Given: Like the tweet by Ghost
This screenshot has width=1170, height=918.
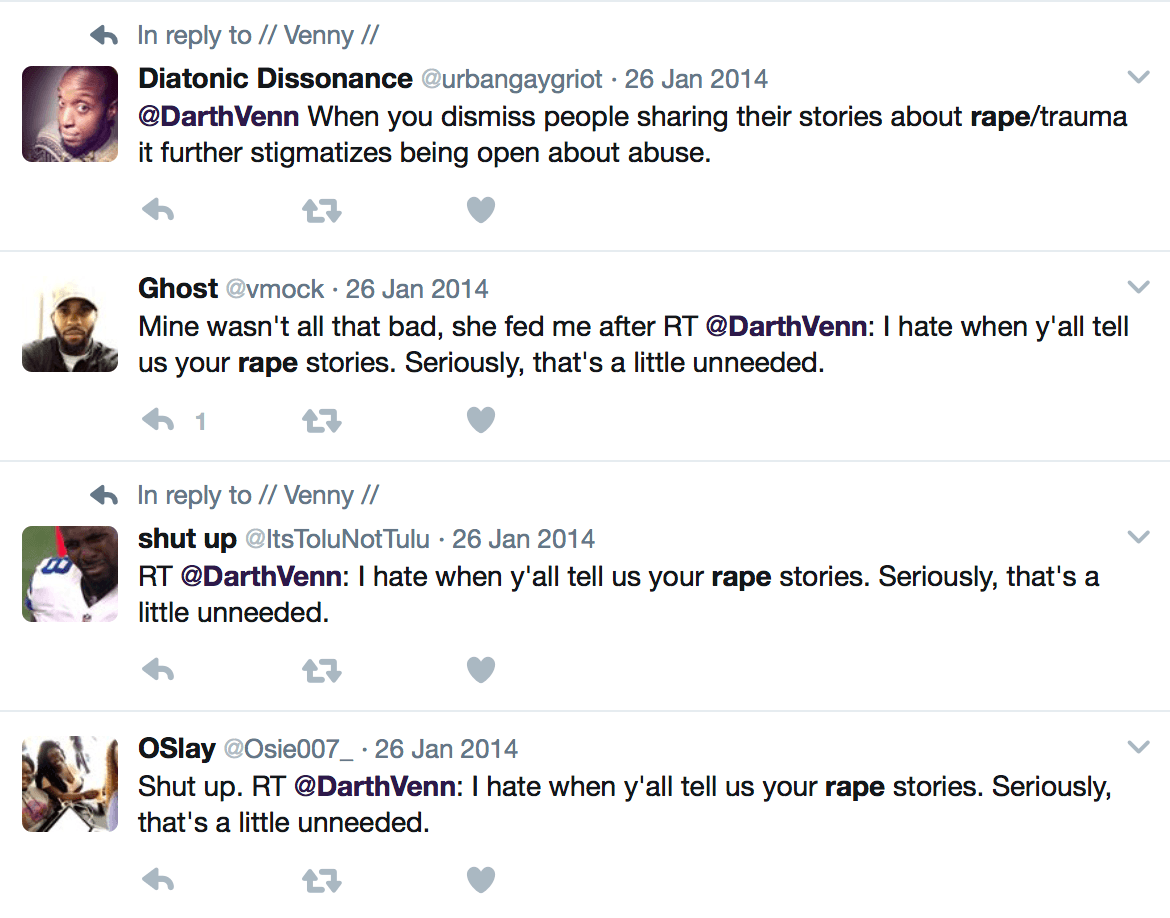Looking at the screenshot, I should 481,421.
